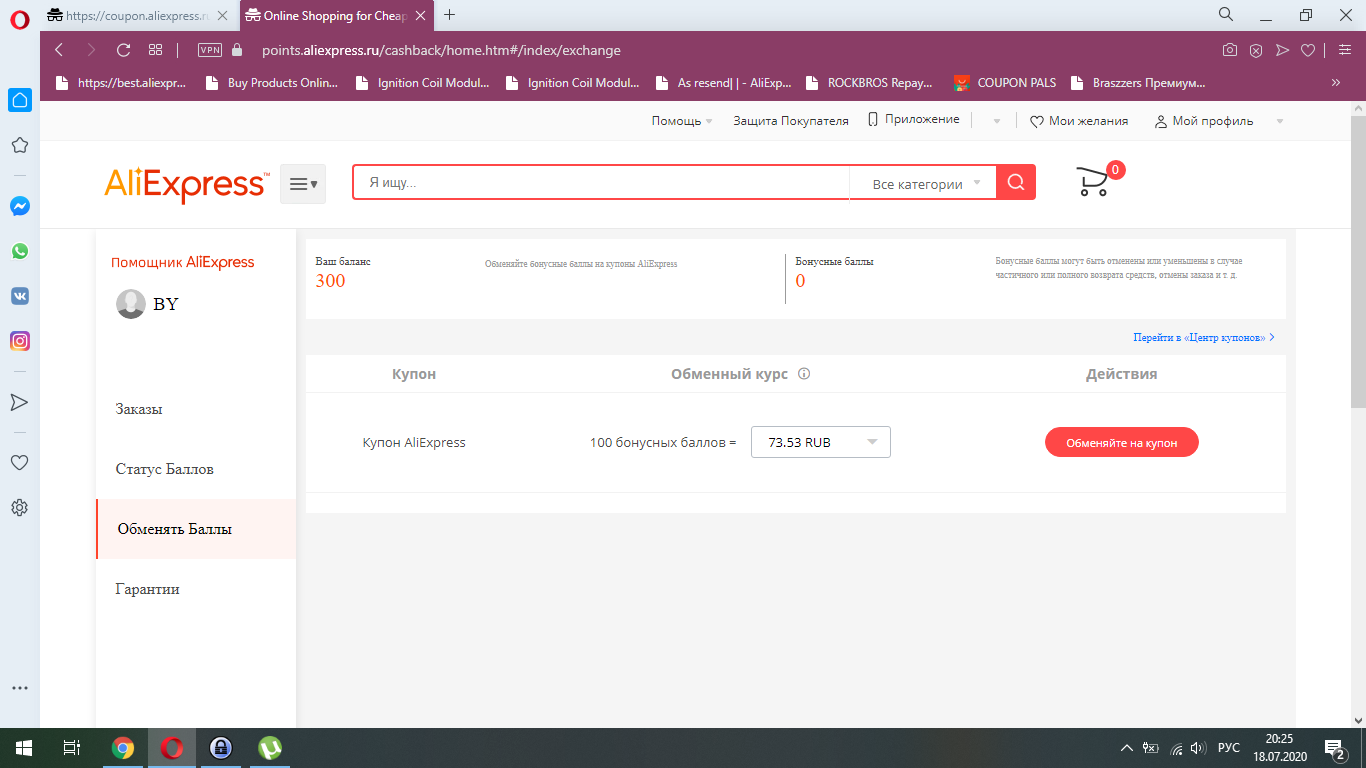Expand the Помощь dropdown
The image size is (1366, 768).
pyautogui.click(x=682, y=121)
